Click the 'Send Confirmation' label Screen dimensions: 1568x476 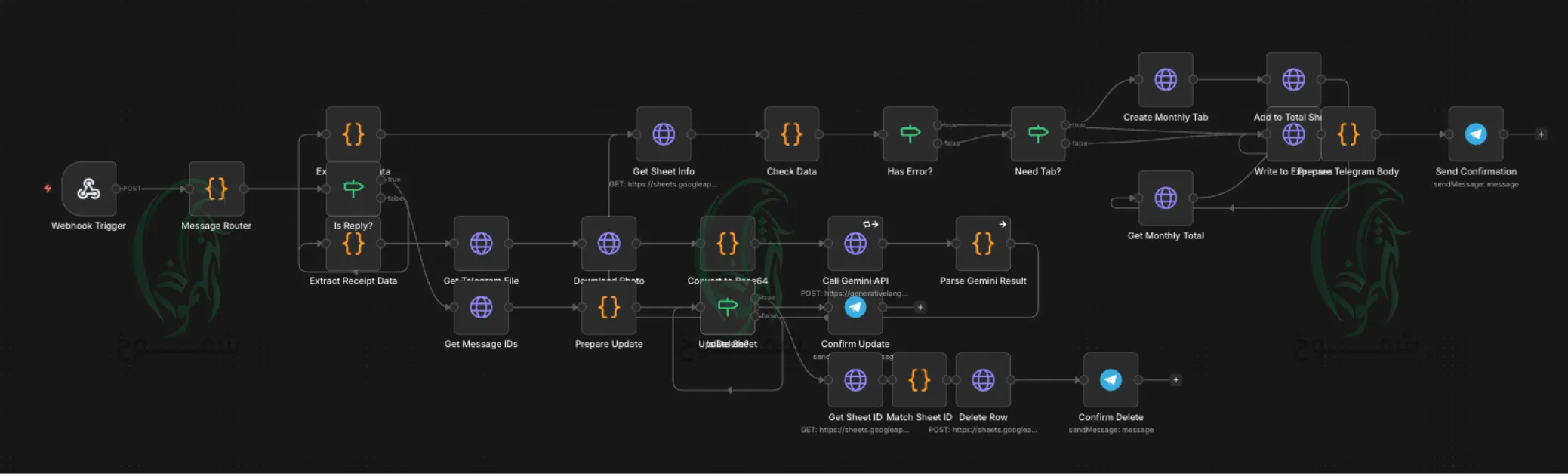[1476, 171]
